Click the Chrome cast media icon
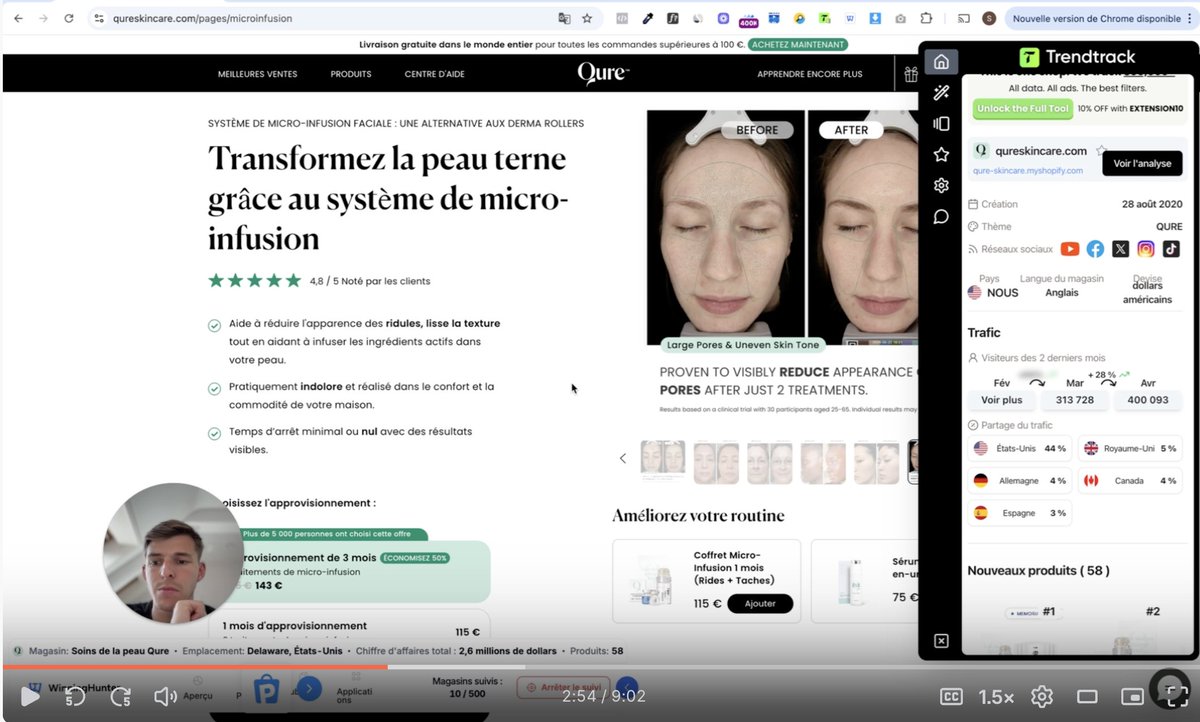 [x=964, y=18]
